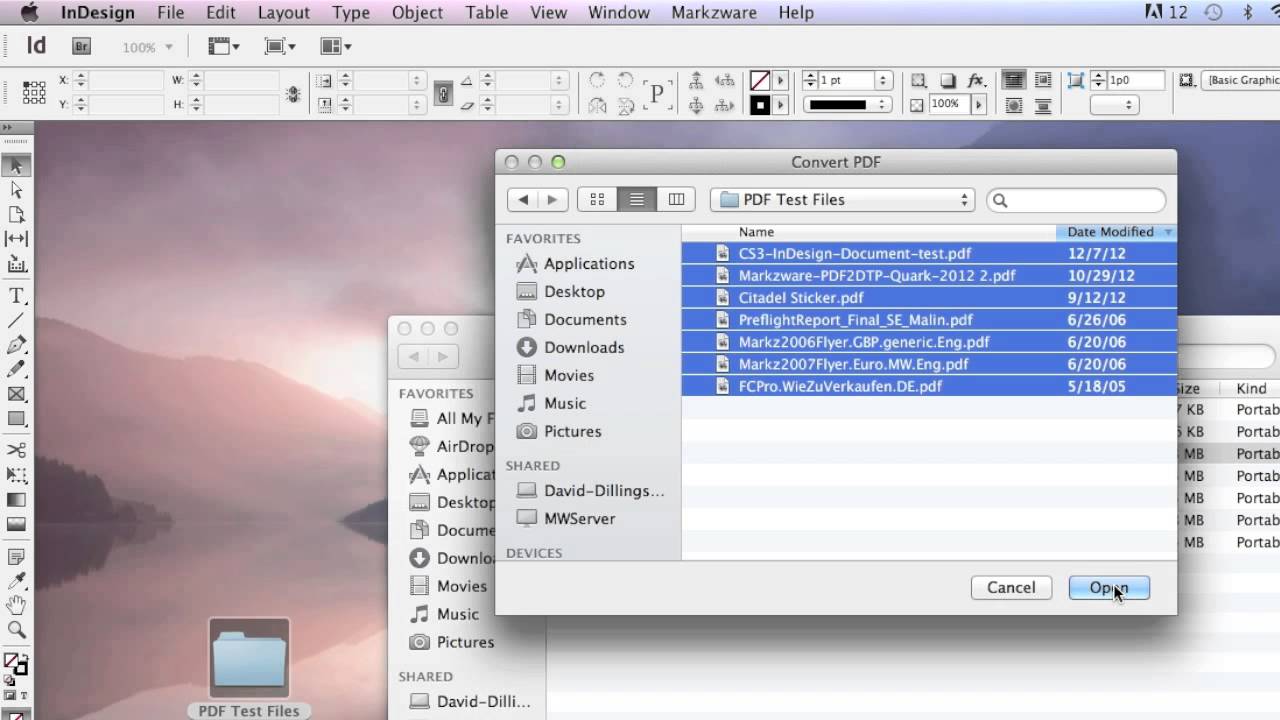This screenshot has width=1280, height=720.
Task: Open the PDF Test Files folder dropdown
Action: pos(842,200)
